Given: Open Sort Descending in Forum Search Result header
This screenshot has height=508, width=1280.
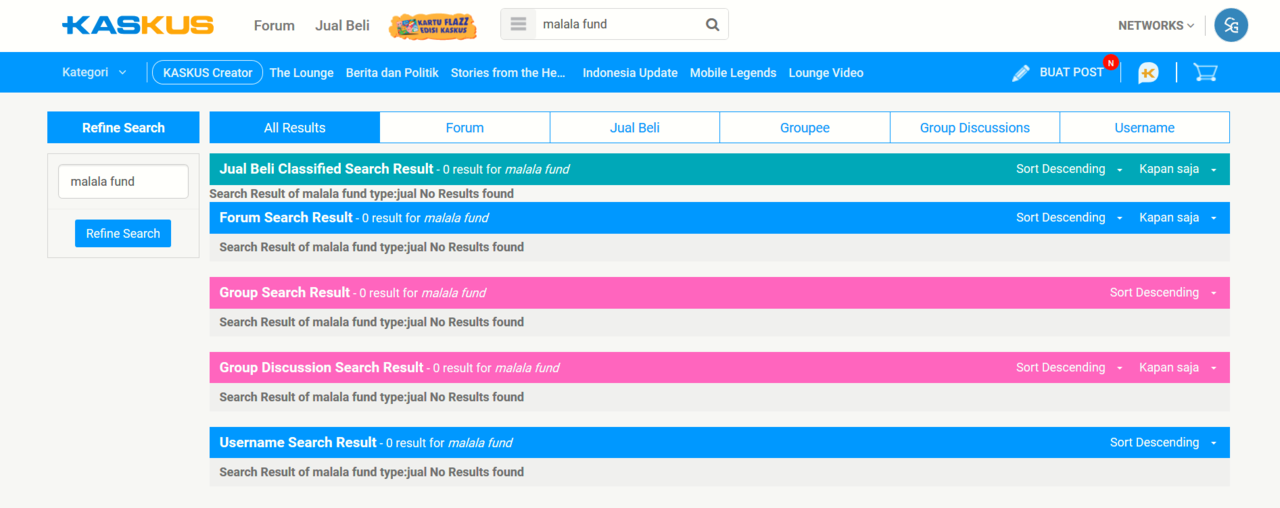Looking at the screenshot, I should (1069, 218).
